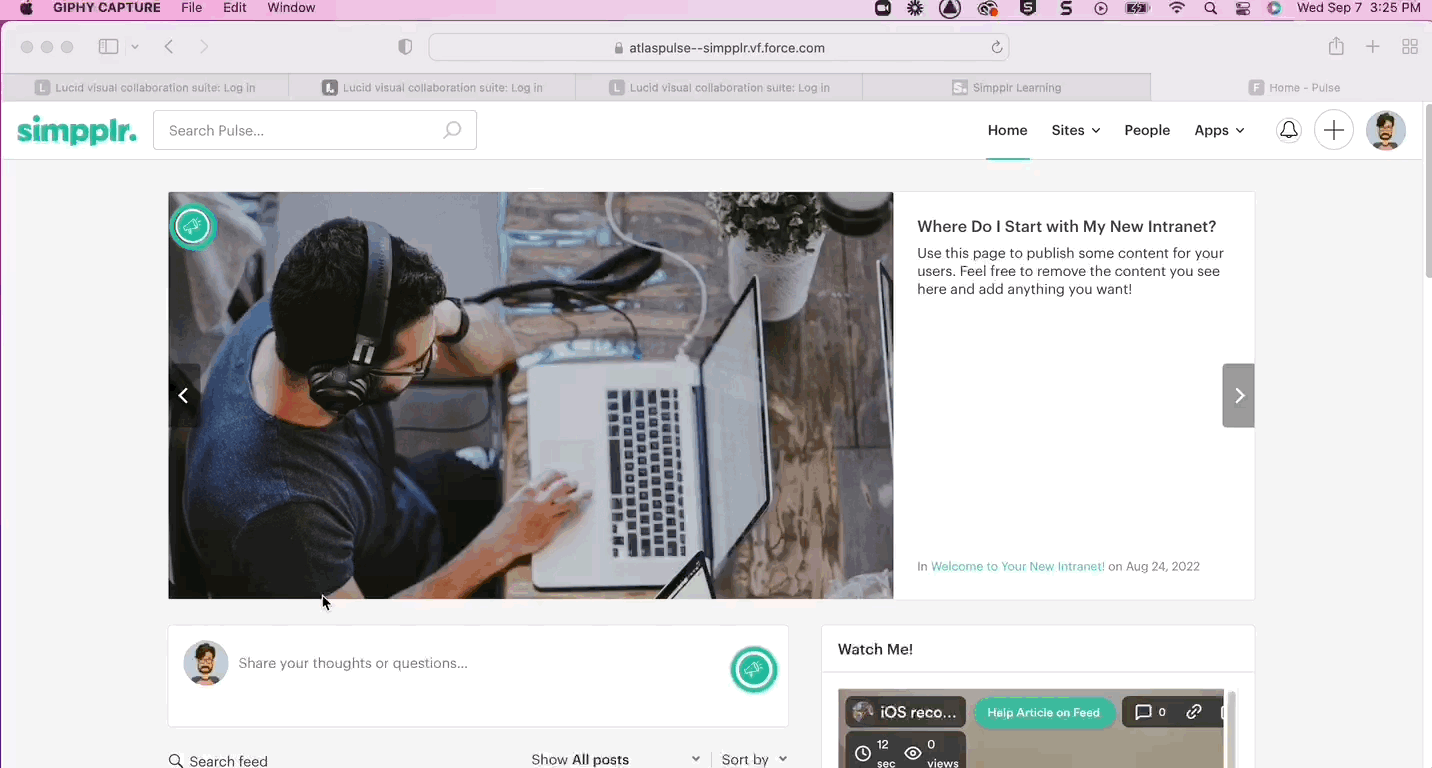Viewport: 1432px width, 768px height.
Task: Open the Simpplr notifications bell
Action: [1288, 130]
